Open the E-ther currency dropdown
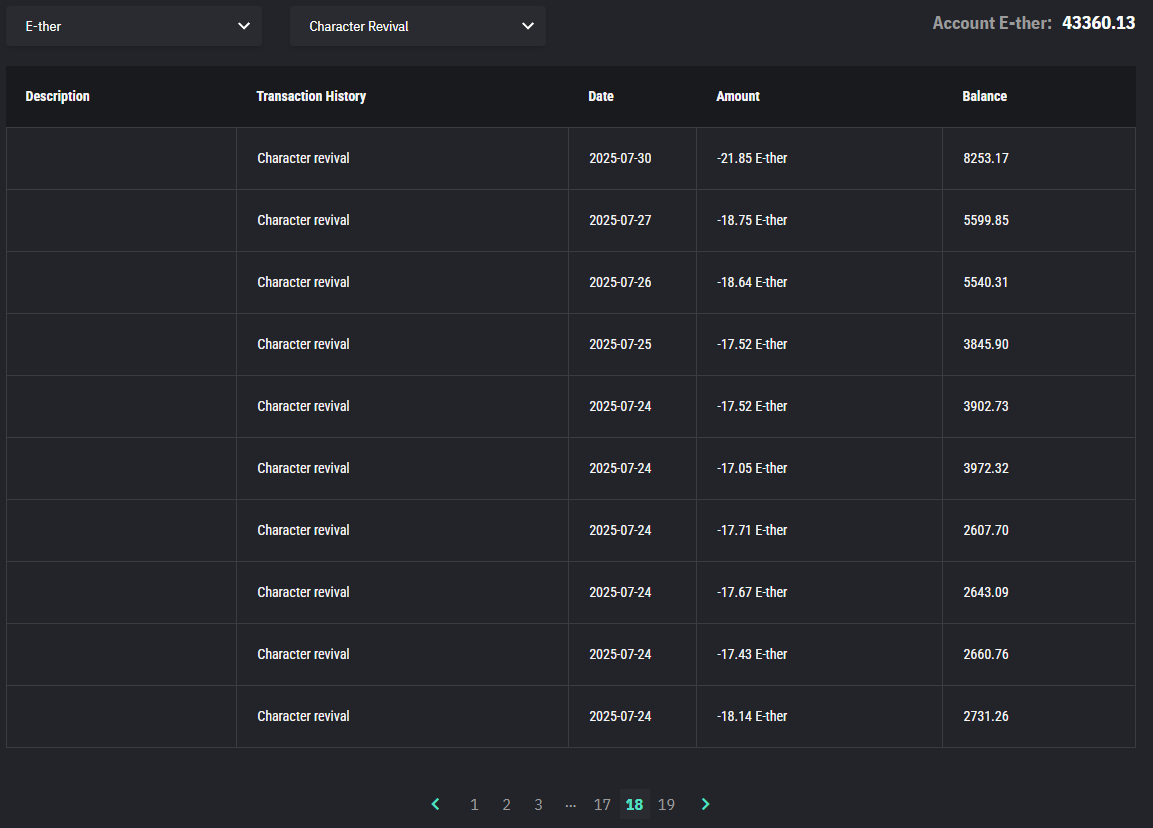This screenshot has width=1153, height=828. (134, 26)
